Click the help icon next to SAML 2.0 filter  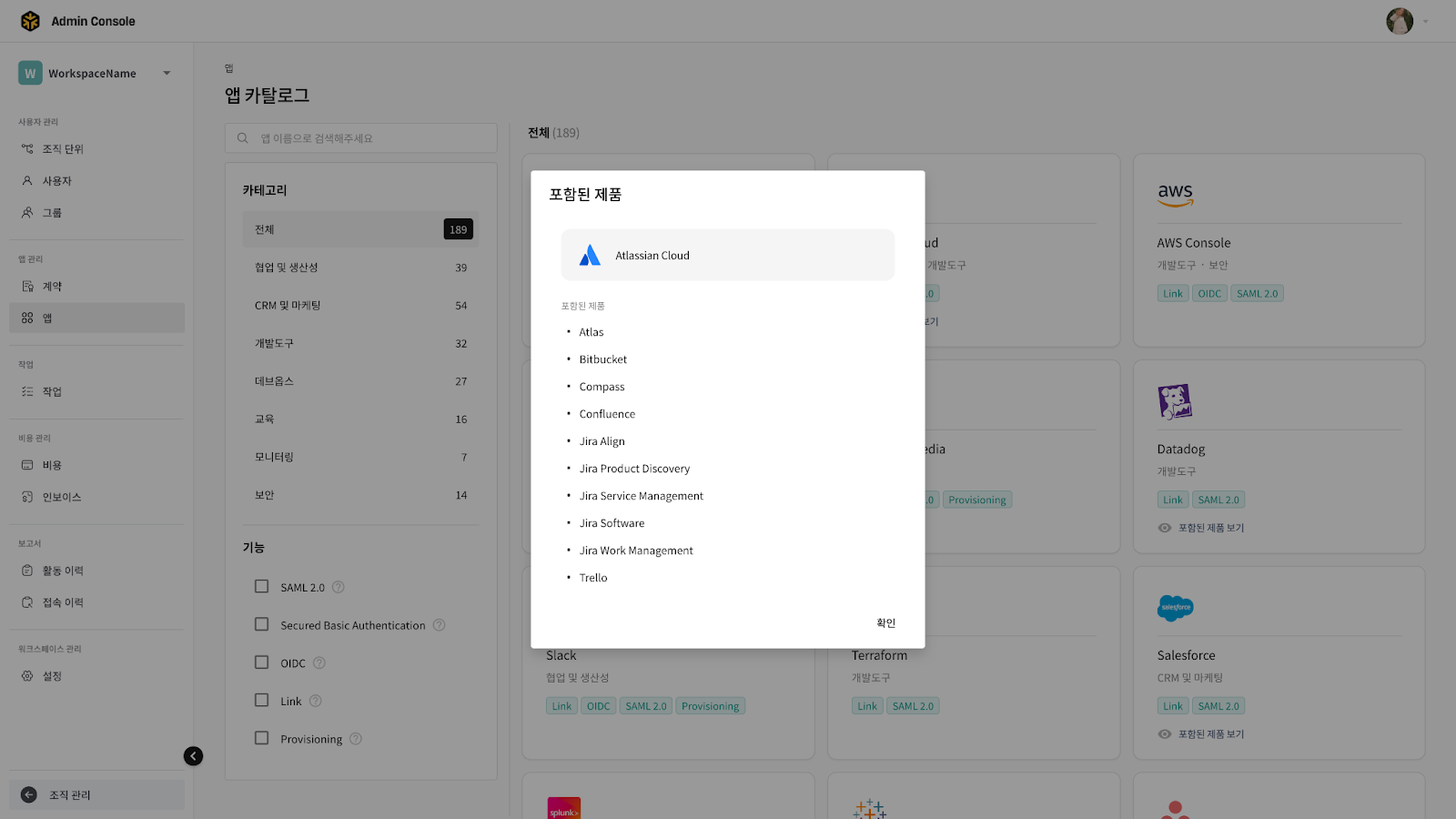pyautogui.click(x=339, y=587)
